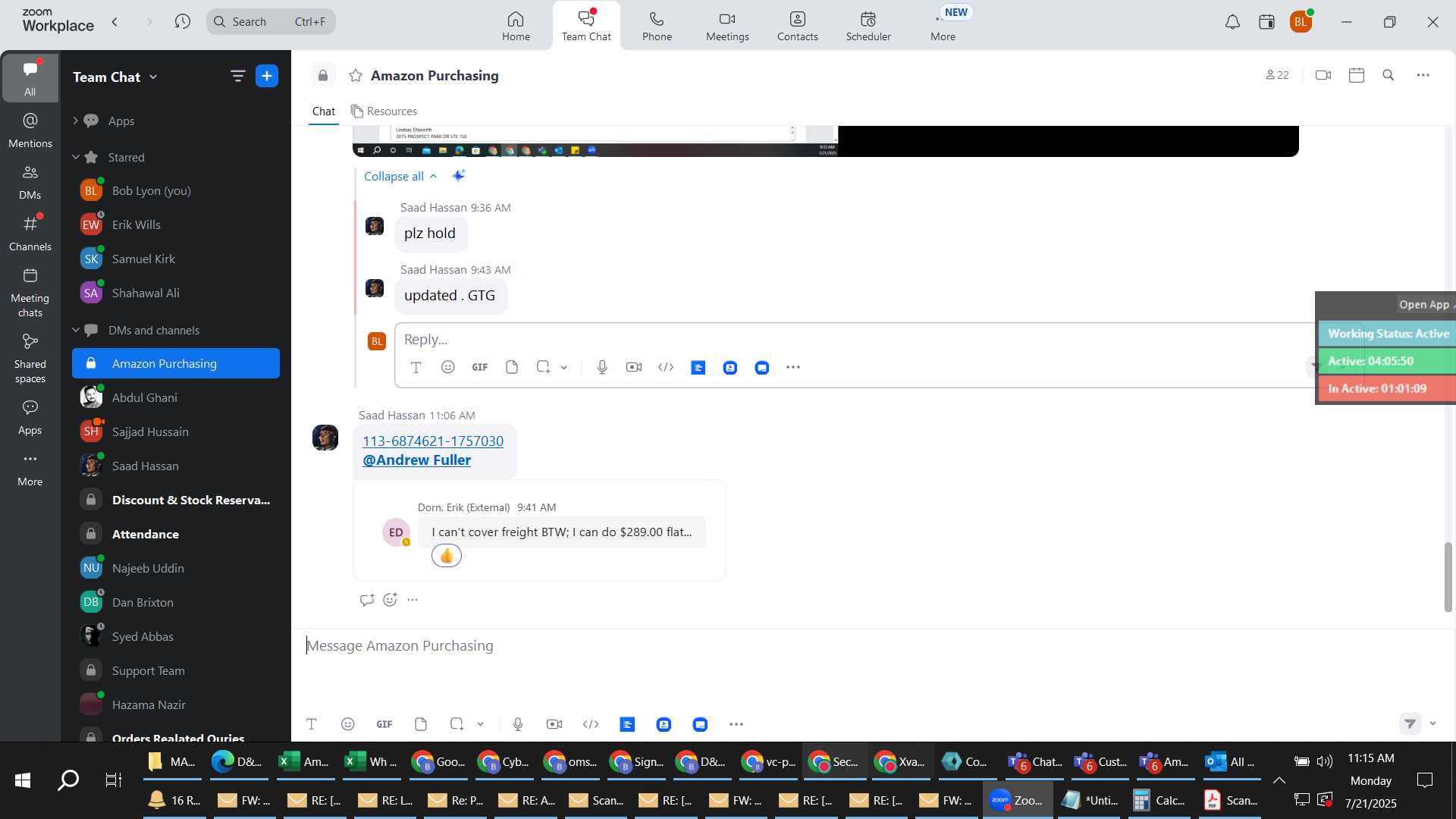Open the Calculator in Windows taskbar
Image resolution: width=1456 pixels, height=819 pixels.
[x=1159, y=800]
